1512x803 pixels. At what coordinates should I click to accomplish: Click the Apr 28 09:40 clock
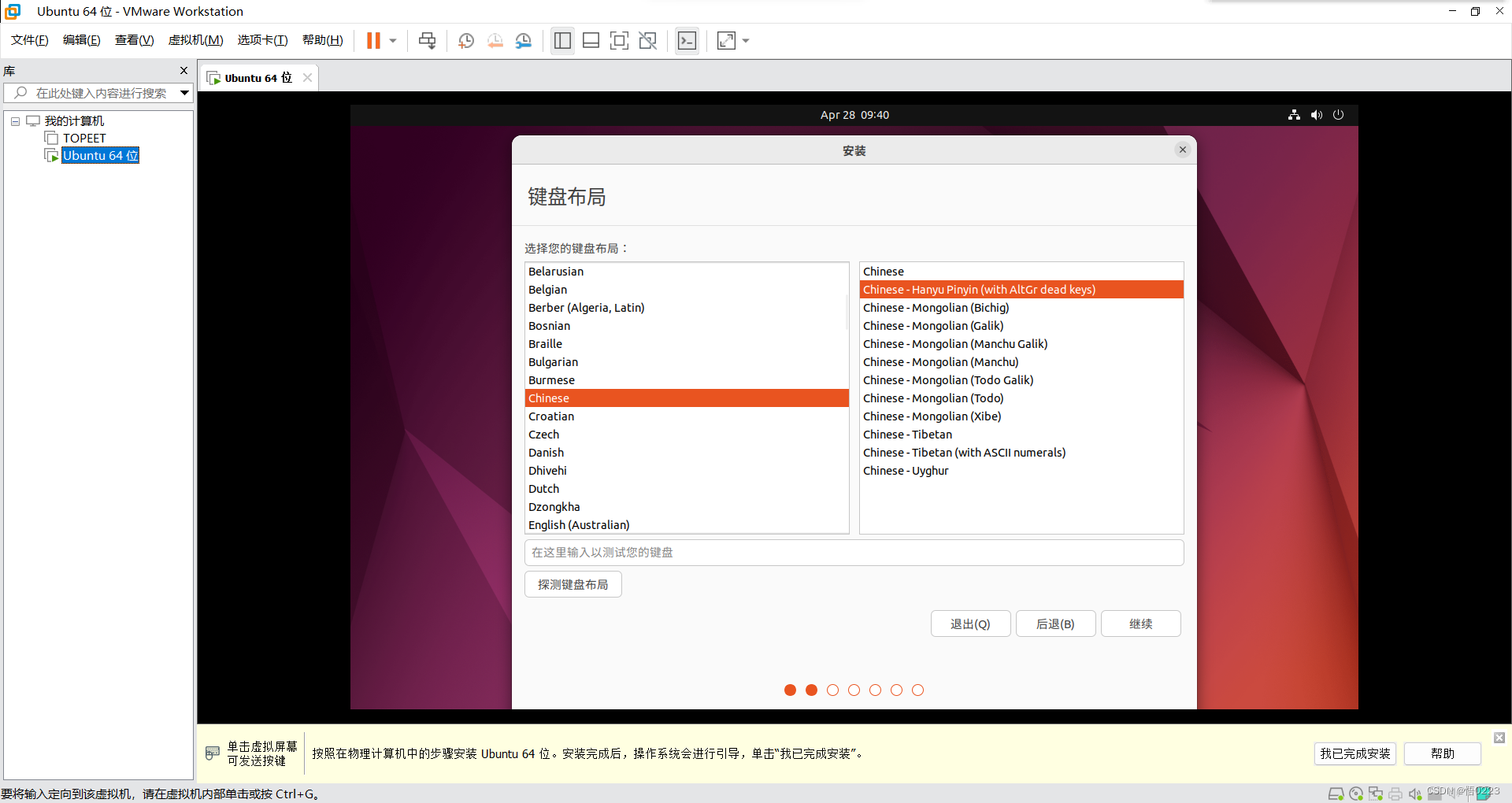pos(854,115)
